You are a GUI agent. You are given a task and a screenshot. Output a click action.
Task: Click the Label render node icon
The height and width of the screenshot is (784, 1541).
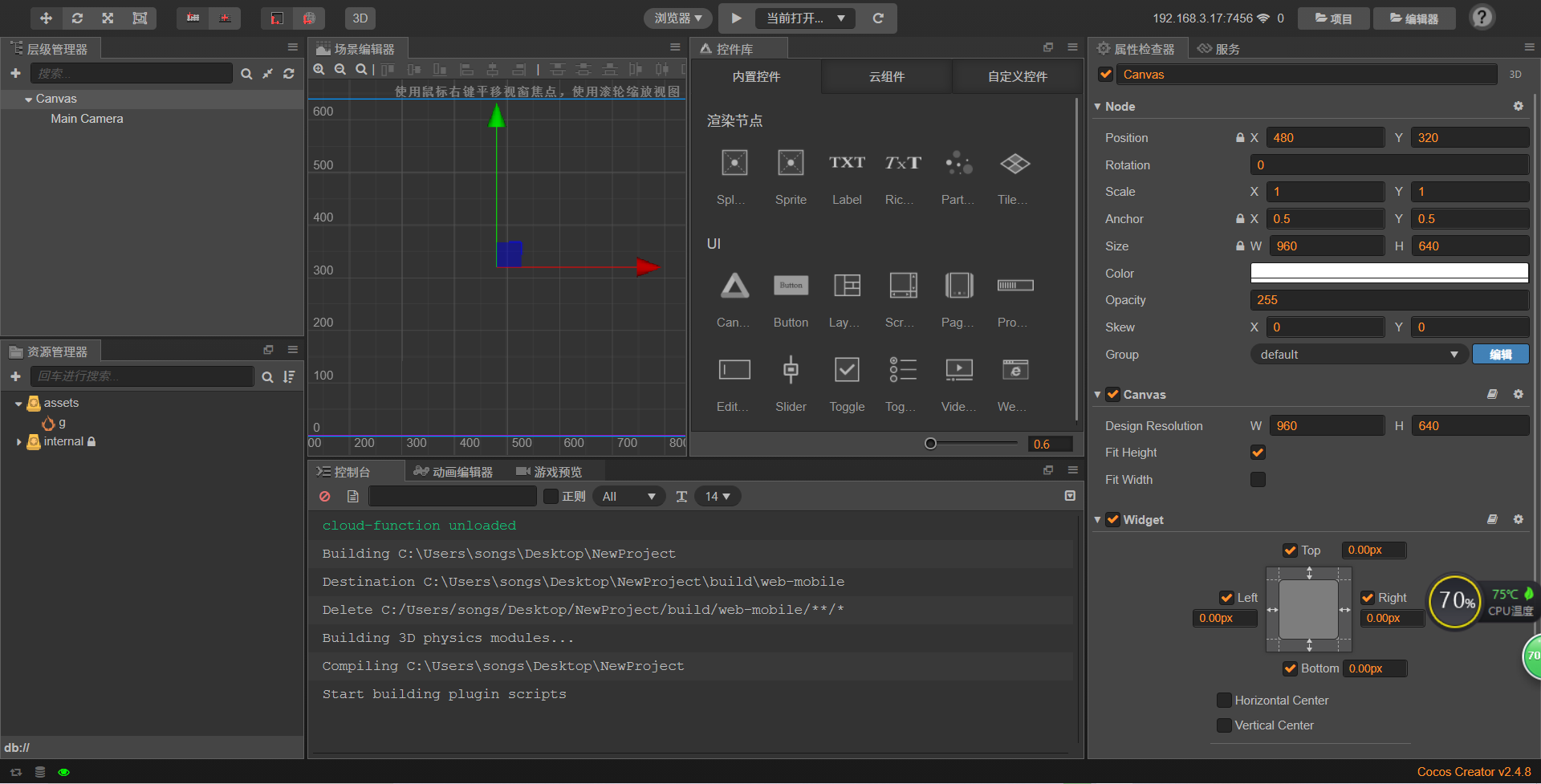(x=847, y=164)
